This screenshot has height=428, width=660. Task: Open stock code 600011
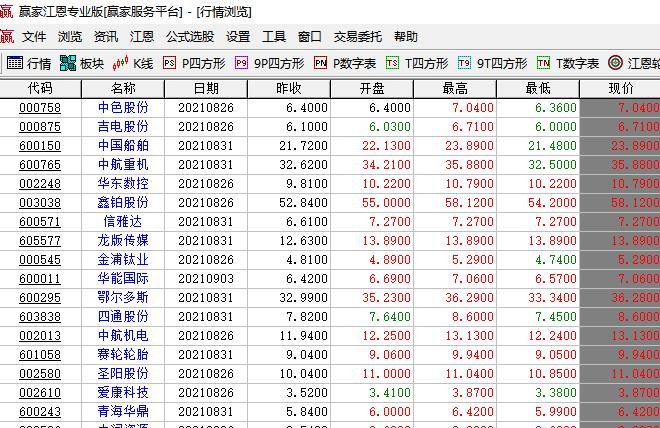pos(40,279)
